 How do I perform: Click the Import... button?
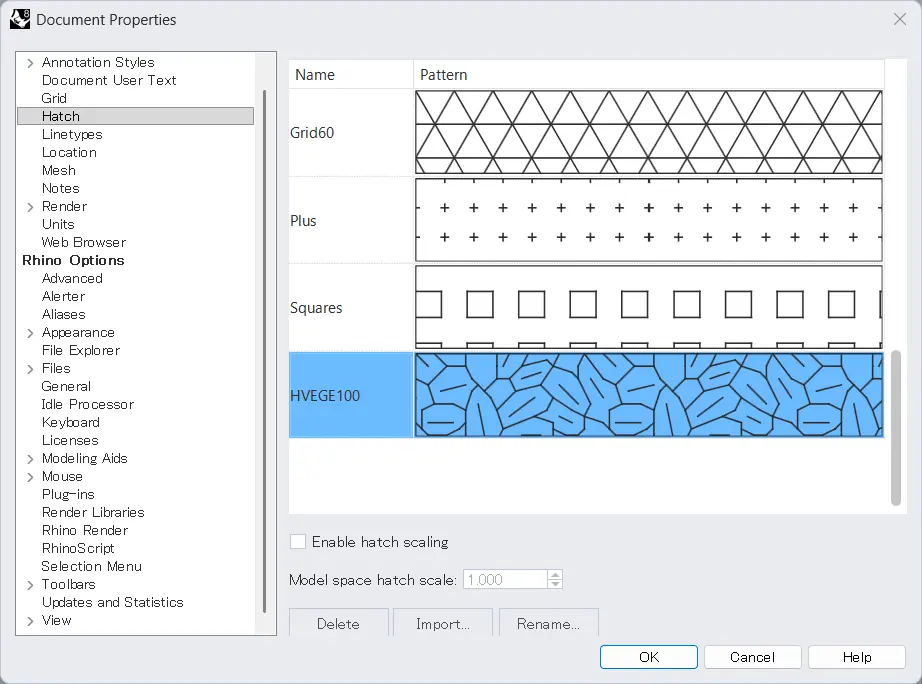443,624
